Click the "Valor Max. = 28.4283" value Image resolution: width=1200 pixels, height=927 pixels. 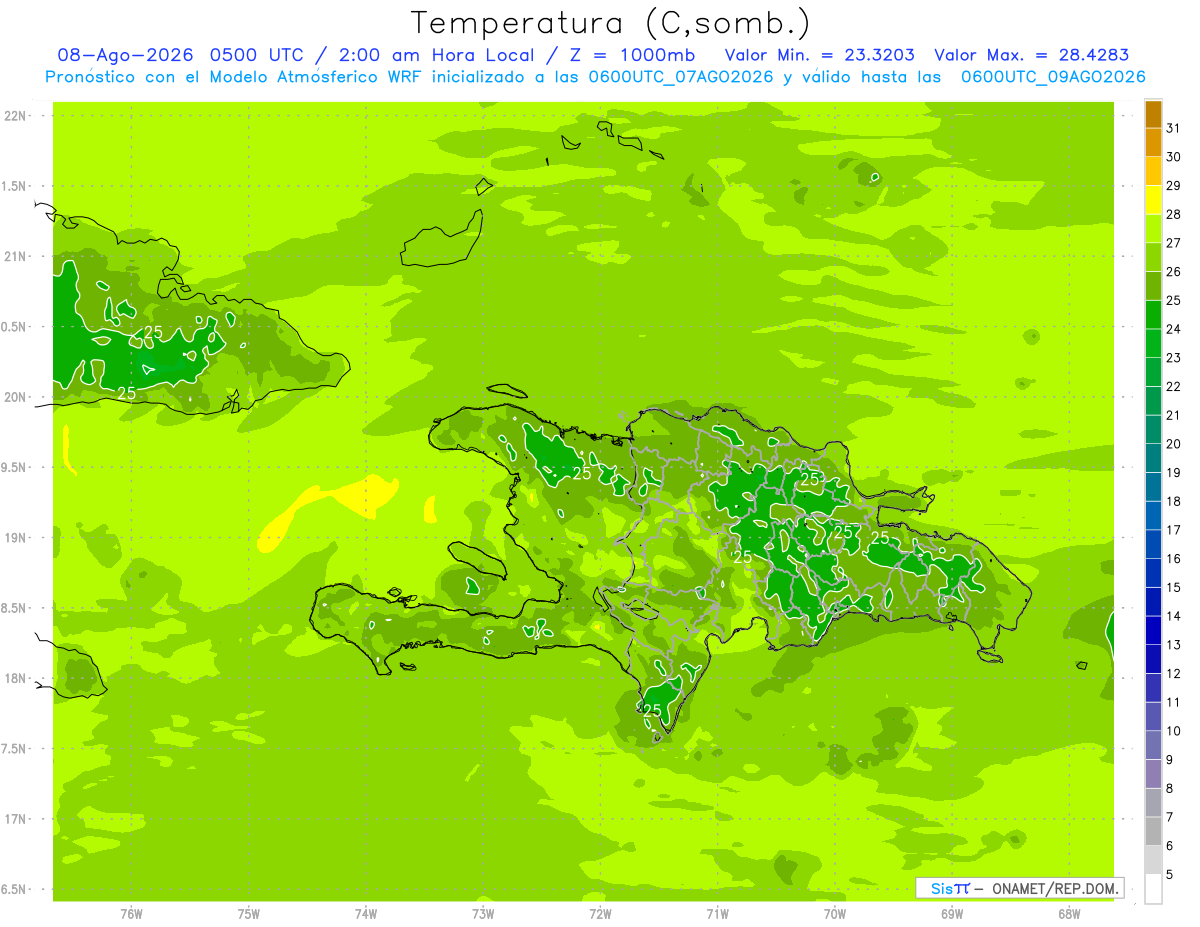(x=1031, y=55)
